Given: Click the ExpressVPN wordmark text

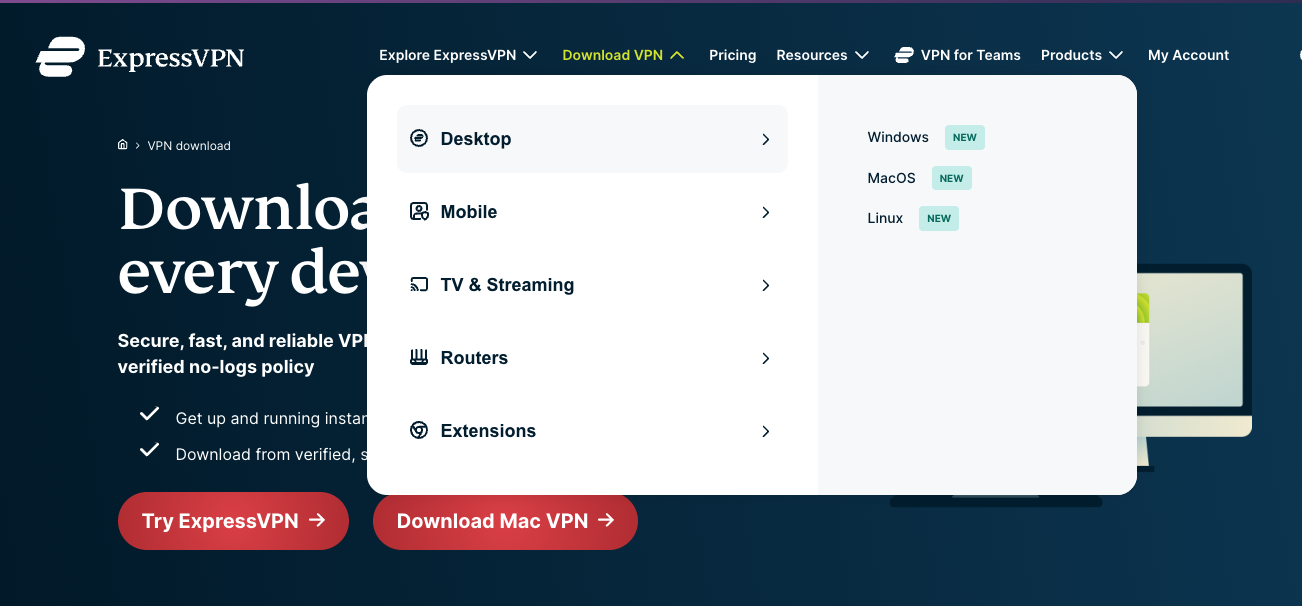Looking at the screenshot, I should coord(171,57).
